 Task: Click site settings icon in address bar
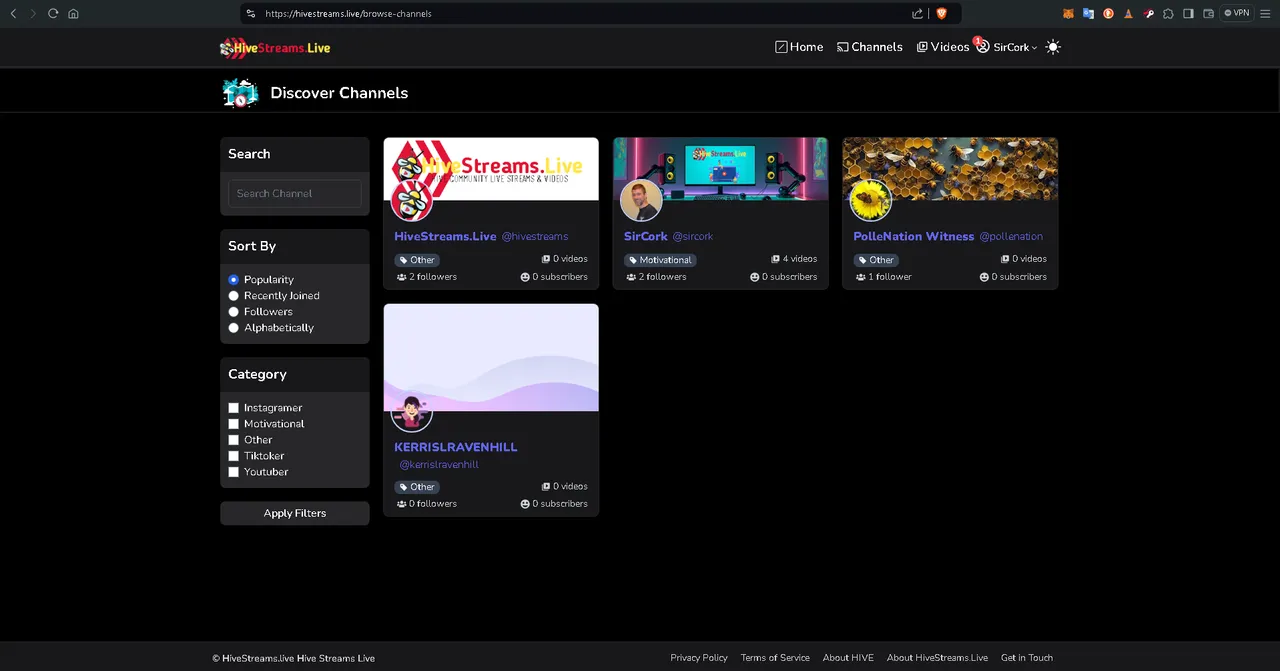click(x=251, y=13)
